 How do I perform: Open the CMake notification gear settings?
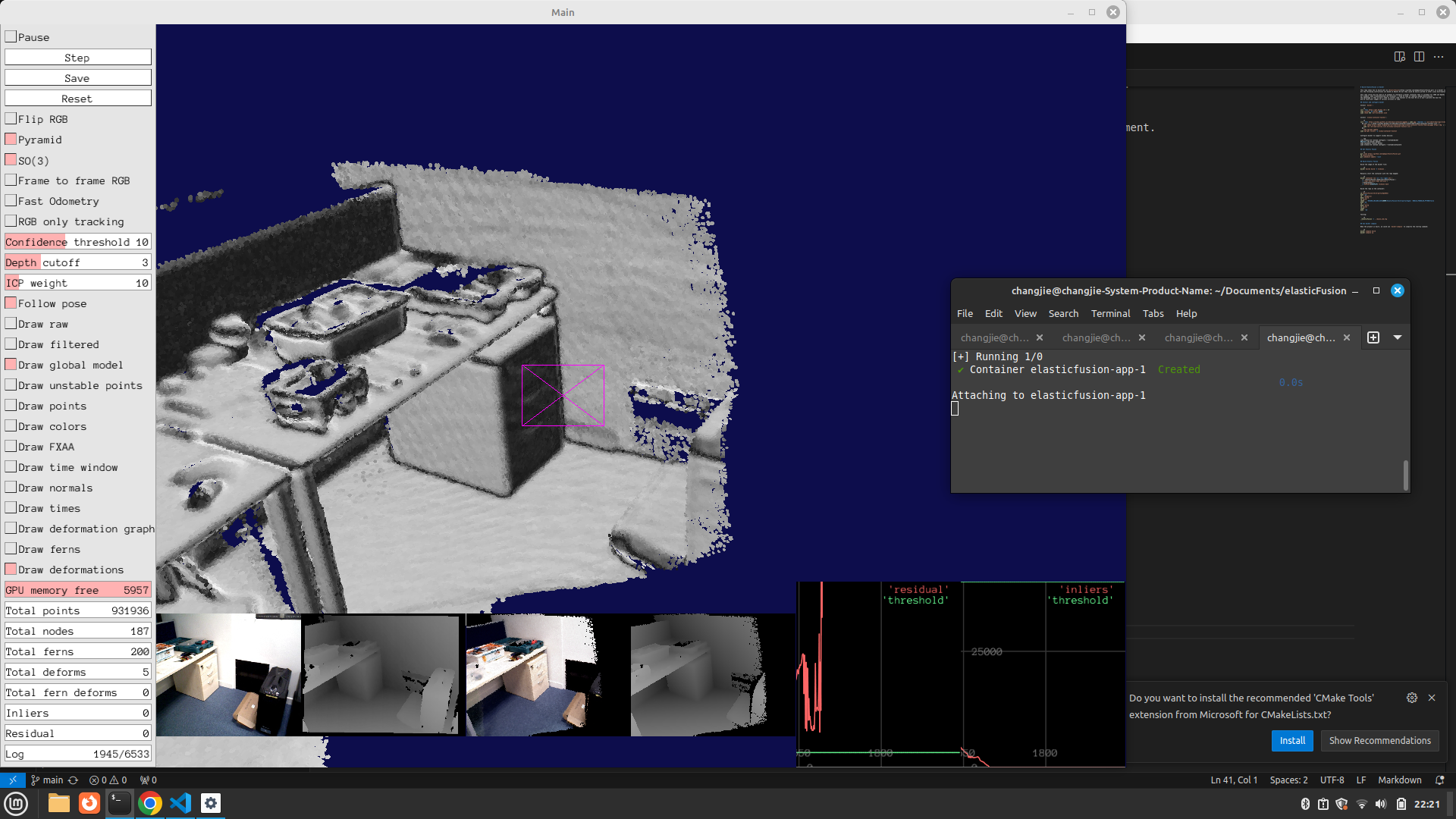click(x=1411, y=698)
